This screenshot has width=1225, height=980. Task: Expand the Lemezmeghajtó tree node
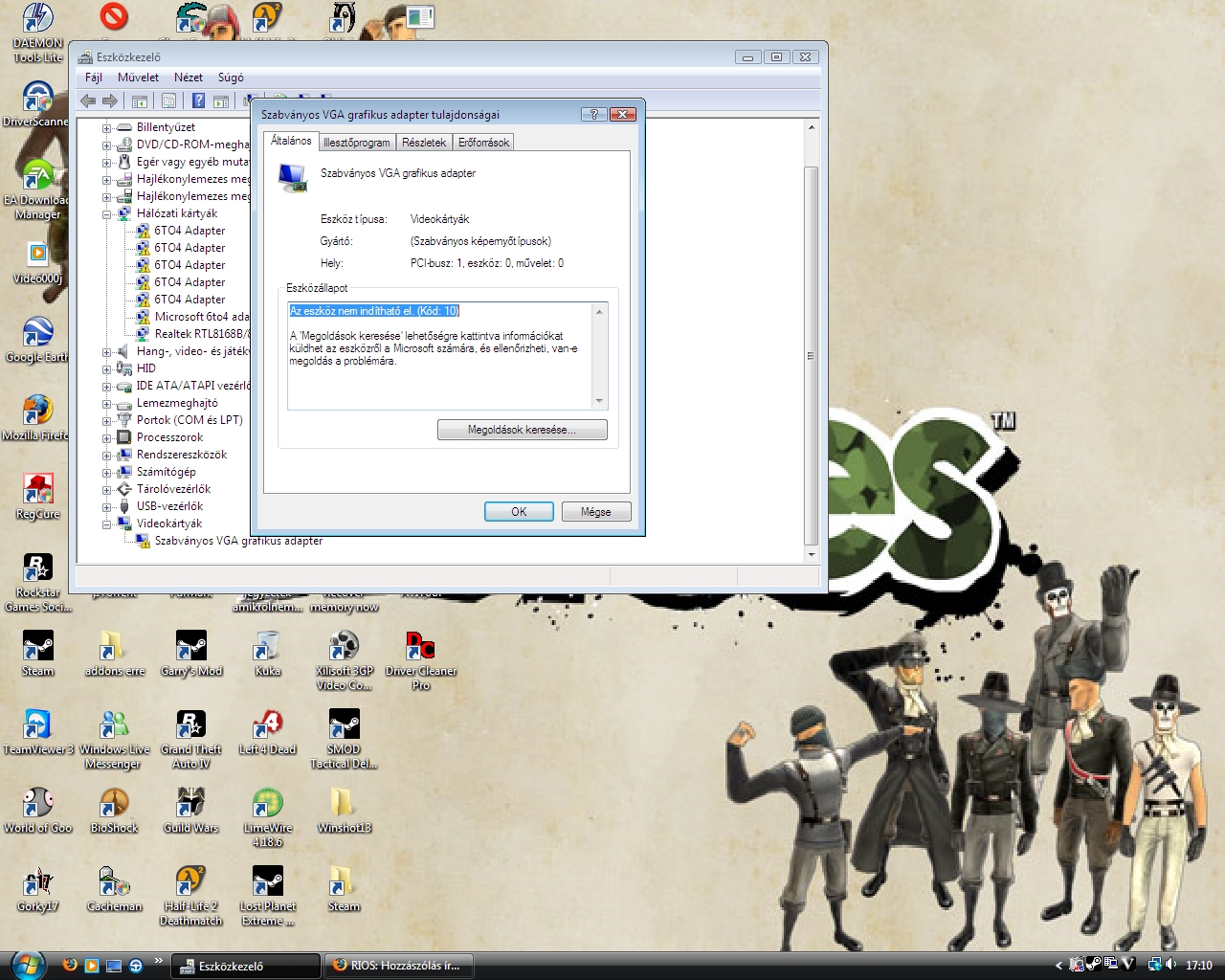pos(107,404)
